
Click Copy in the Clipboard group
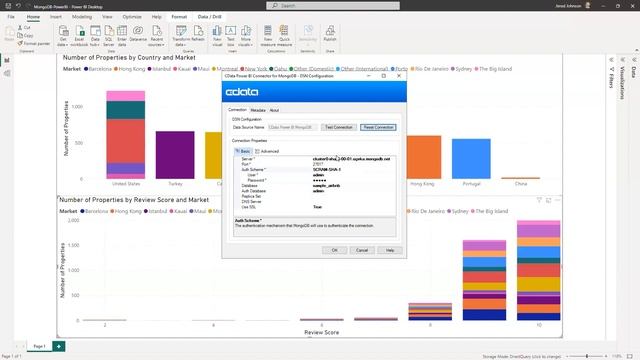25,36
